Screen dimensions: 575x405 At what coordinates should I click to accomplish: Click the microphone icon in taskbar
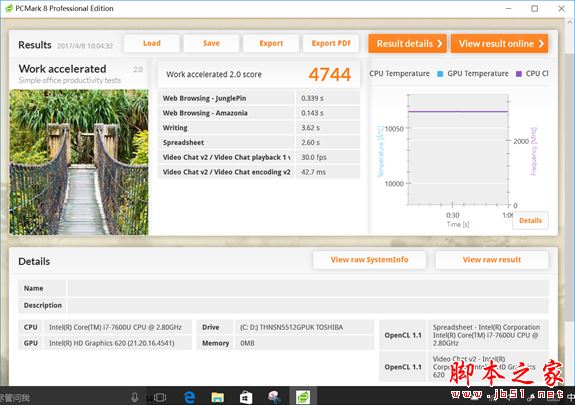(x=135, y=397)
